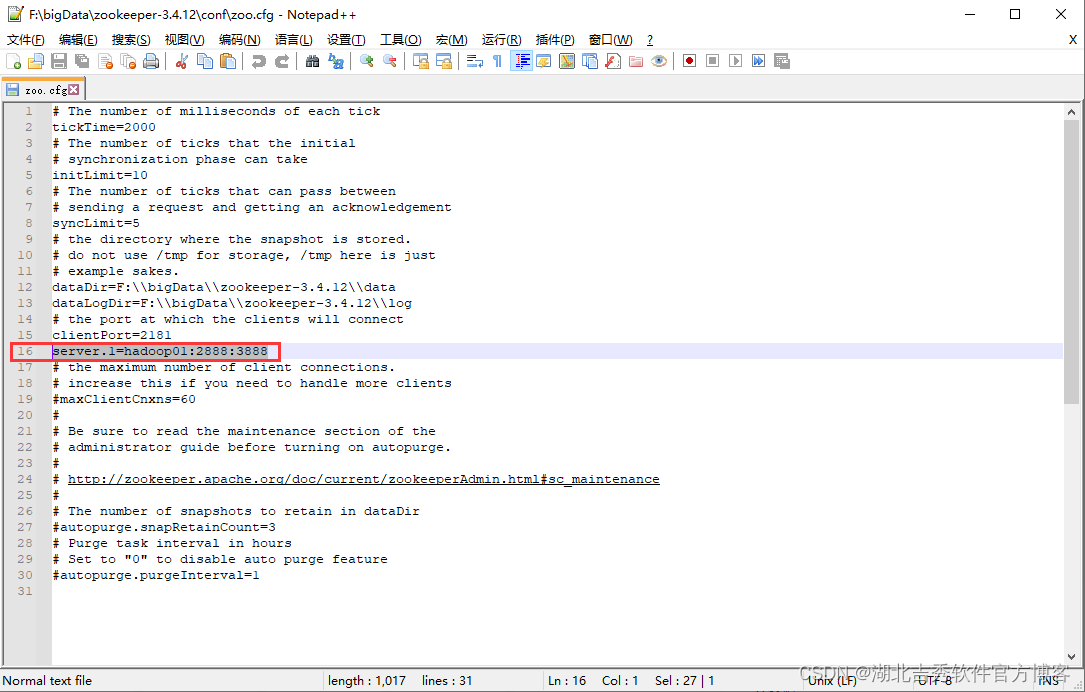Click the vertical scrollbar thumb
Screen dimensions: 1085x692
click(1071, 262)
